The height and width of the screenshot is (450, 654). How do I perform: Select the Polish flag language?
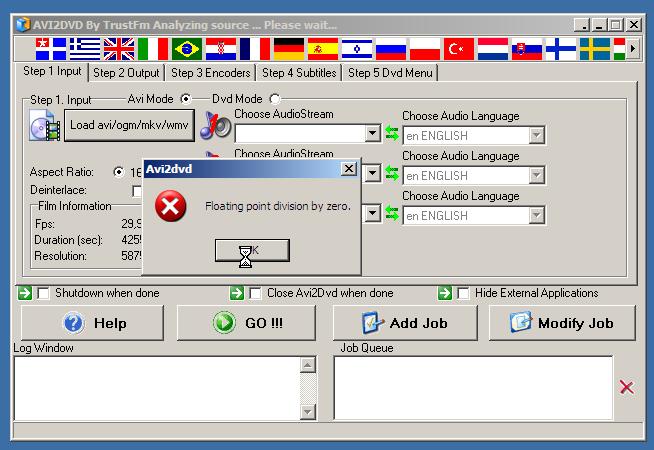point(425,49)
